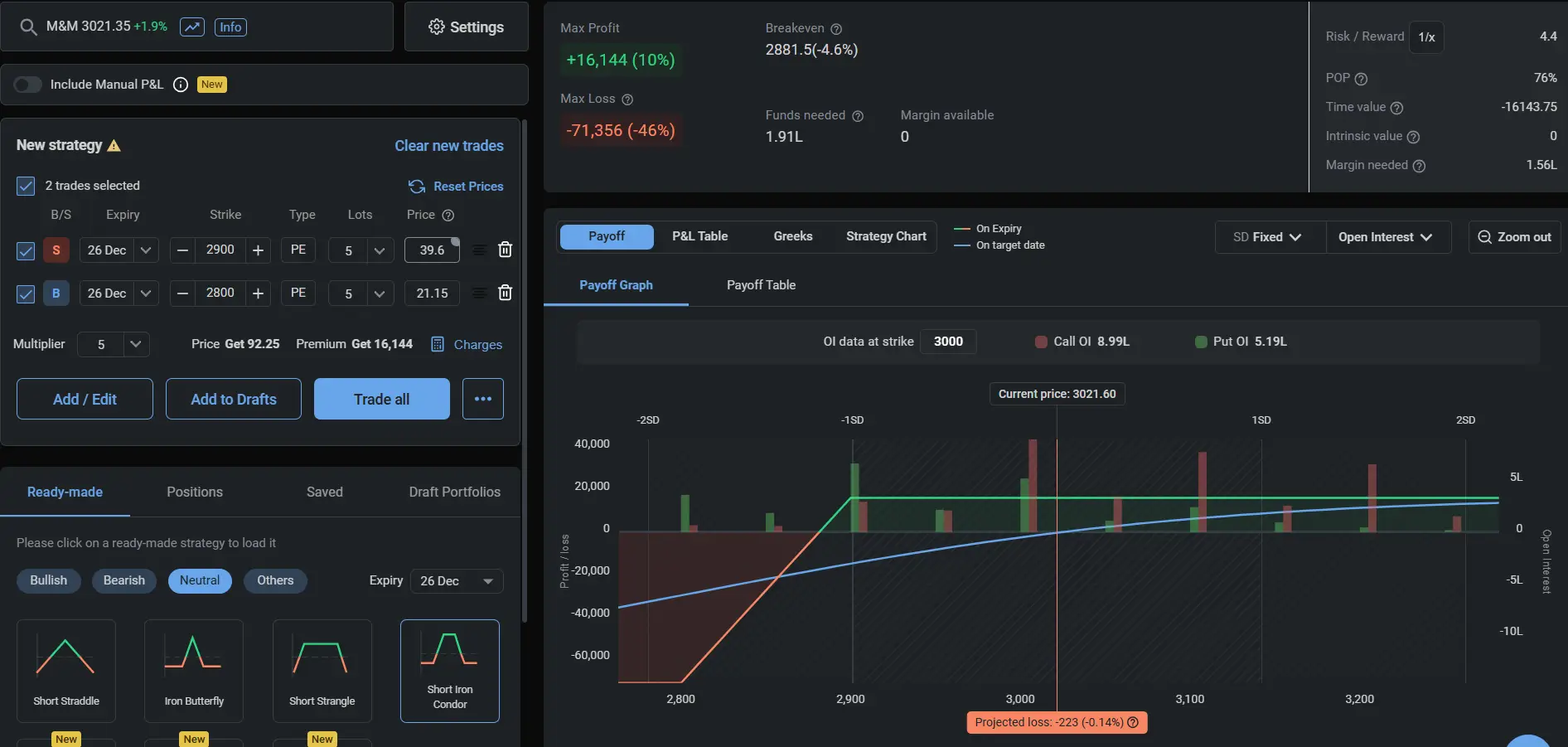The height and width of the screenshot is (747, 1568).
Task: Load the Short Iron Condor strategy
Action: (450, 671)
